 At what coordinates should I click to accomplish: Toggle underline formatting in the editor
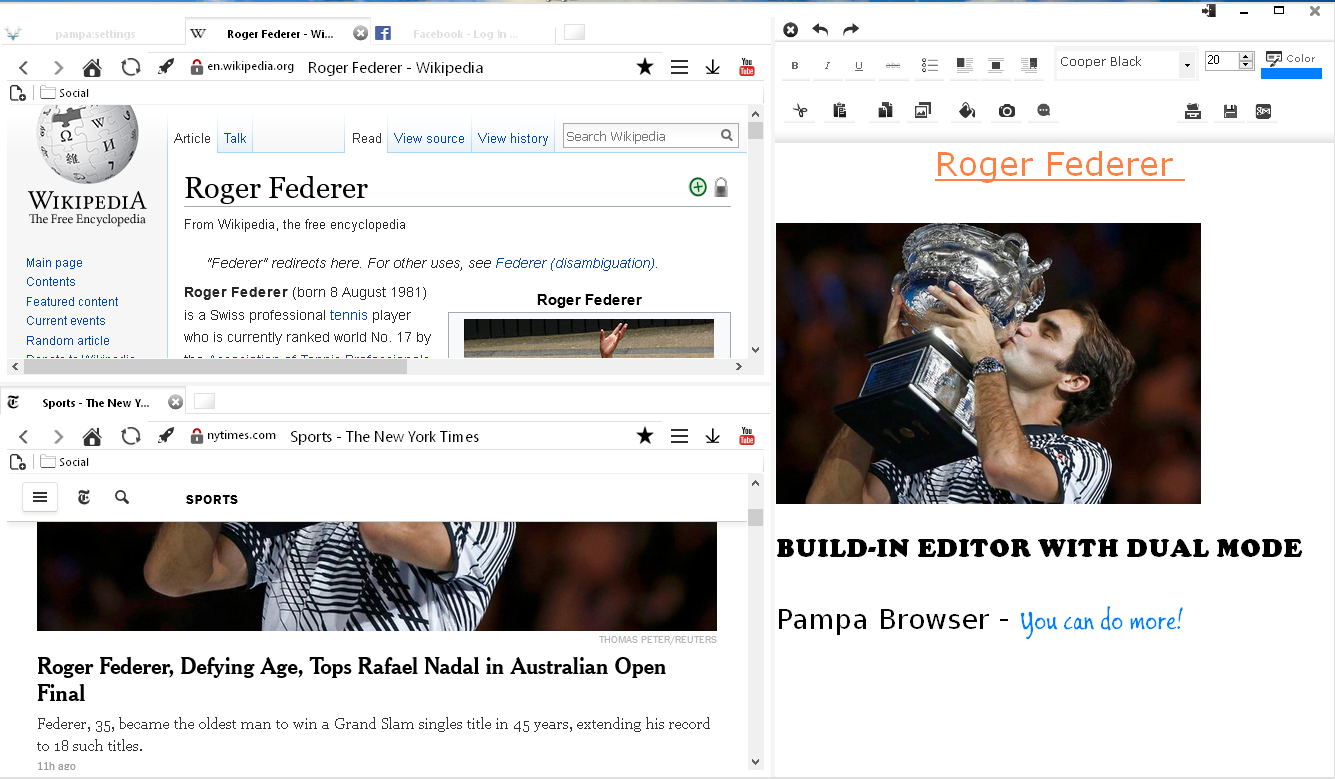click(x=859, y=66)
